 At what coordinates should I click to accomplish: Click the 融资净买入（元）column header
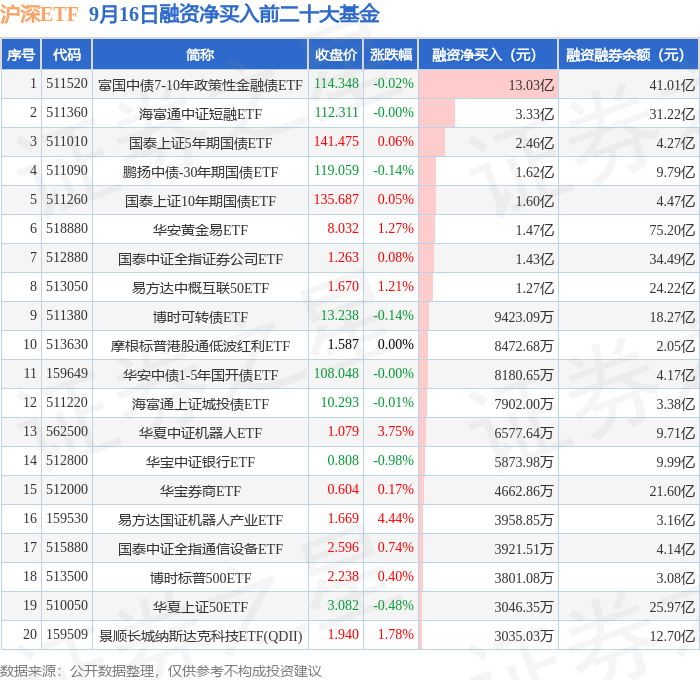[488, 54]
